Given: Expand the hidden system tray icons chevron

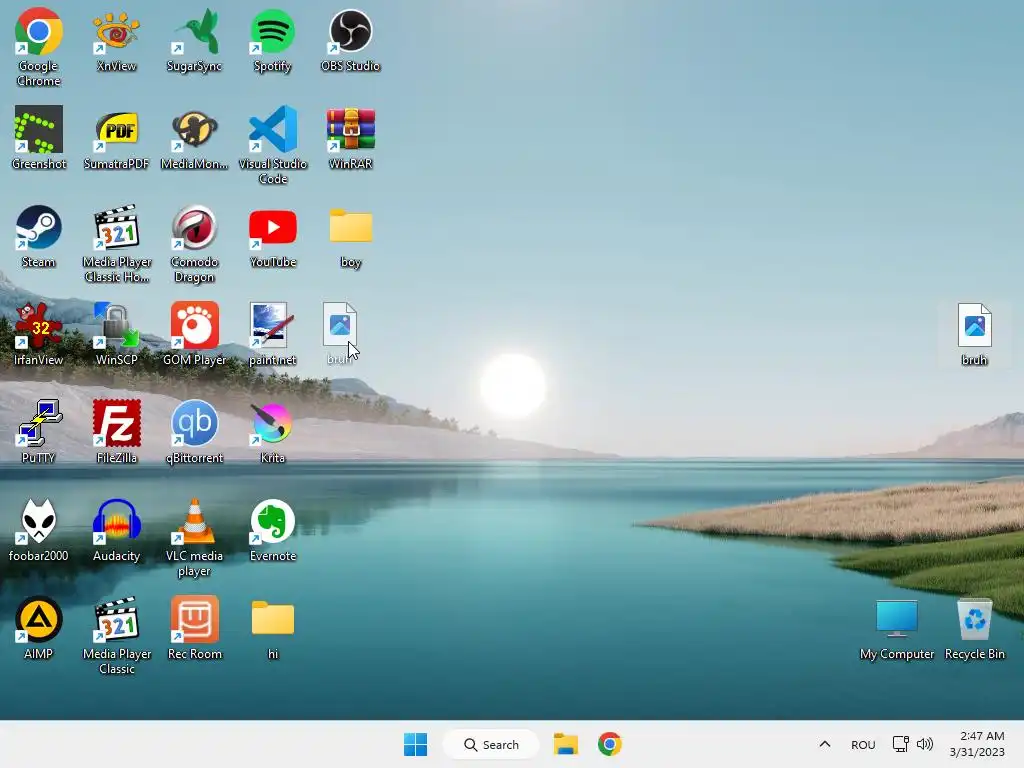Looking at the screenshot, I should 825,744.
